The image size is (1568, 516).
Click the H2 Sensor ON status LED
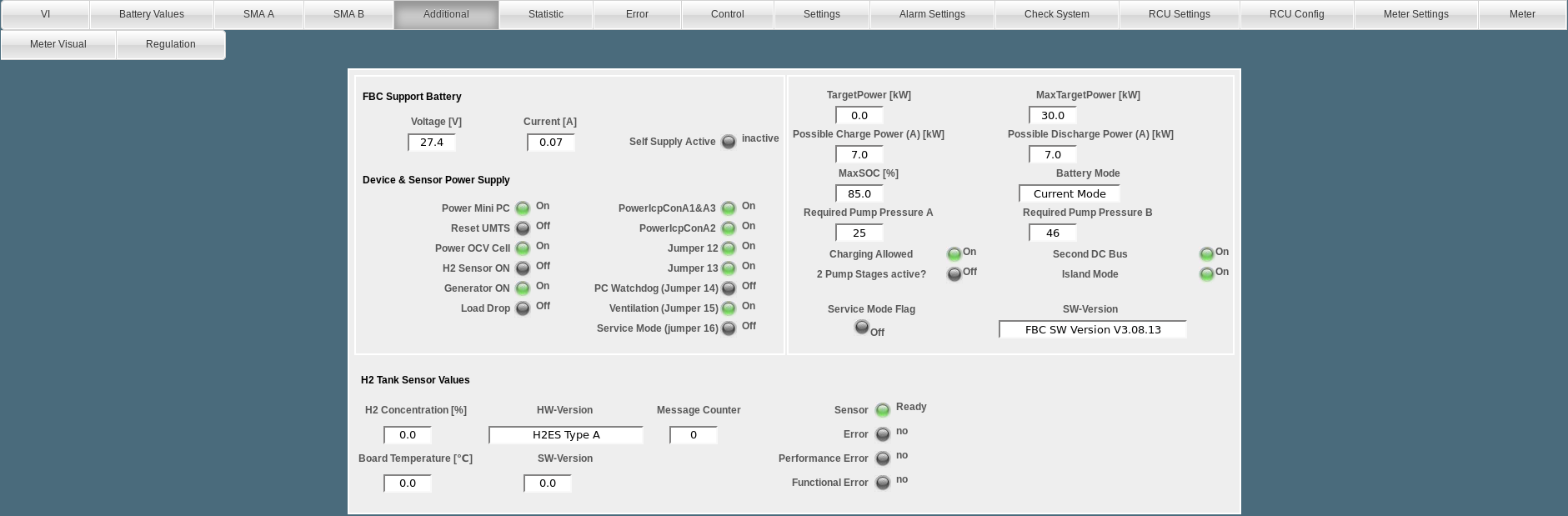523,268
